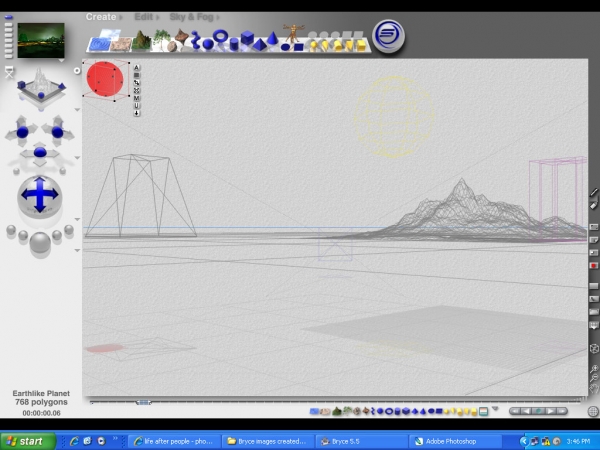The image size is (600, 450).
Task: Click the lower-center camera cross control
Action: 40,153
